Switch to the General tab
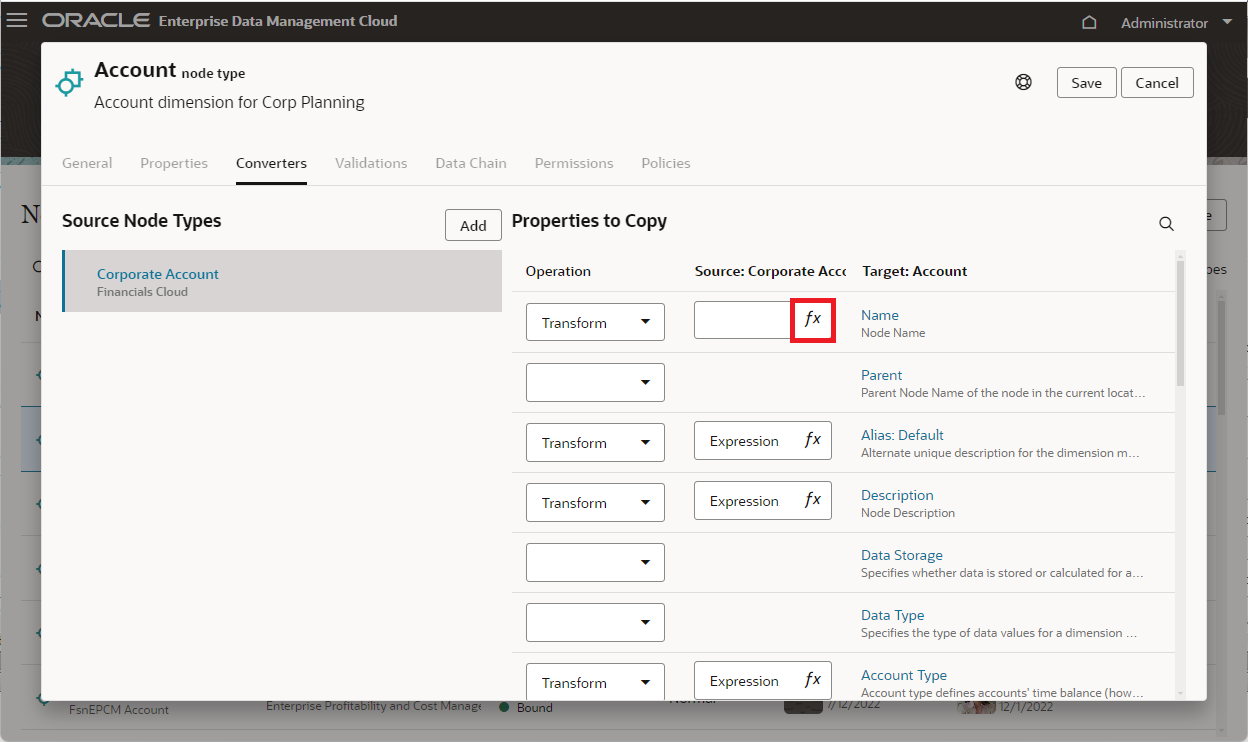This screenshot has width=1248, height=742. point(87,163)
